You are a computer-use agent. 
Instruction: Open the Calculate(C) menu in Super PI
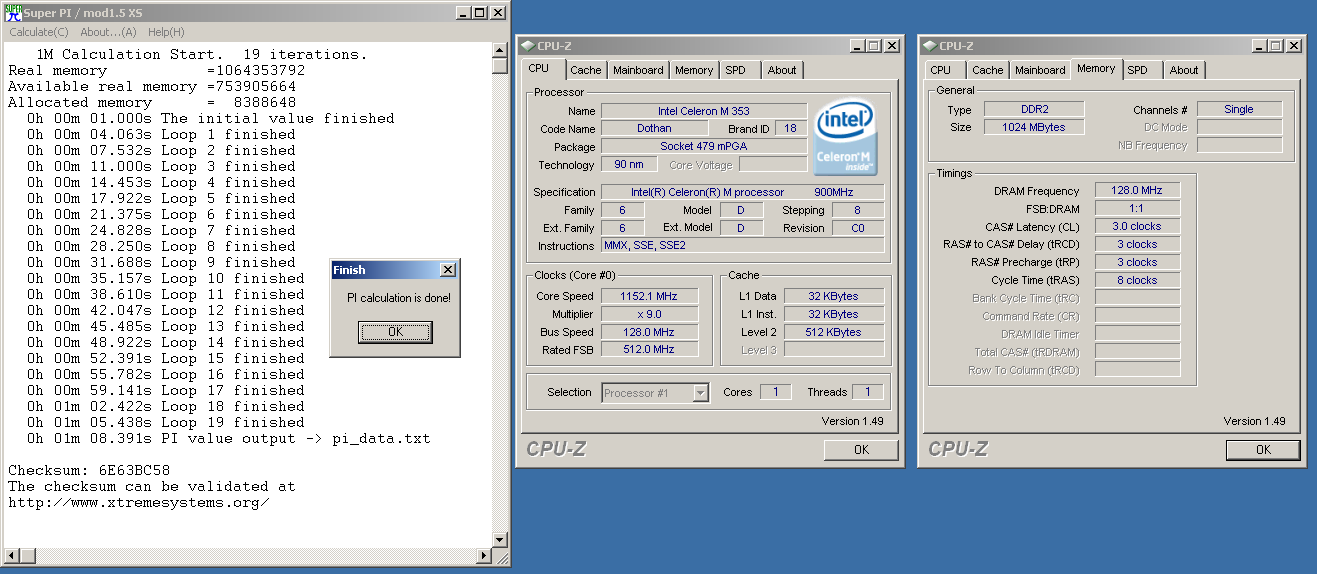[x=39, y=32]
